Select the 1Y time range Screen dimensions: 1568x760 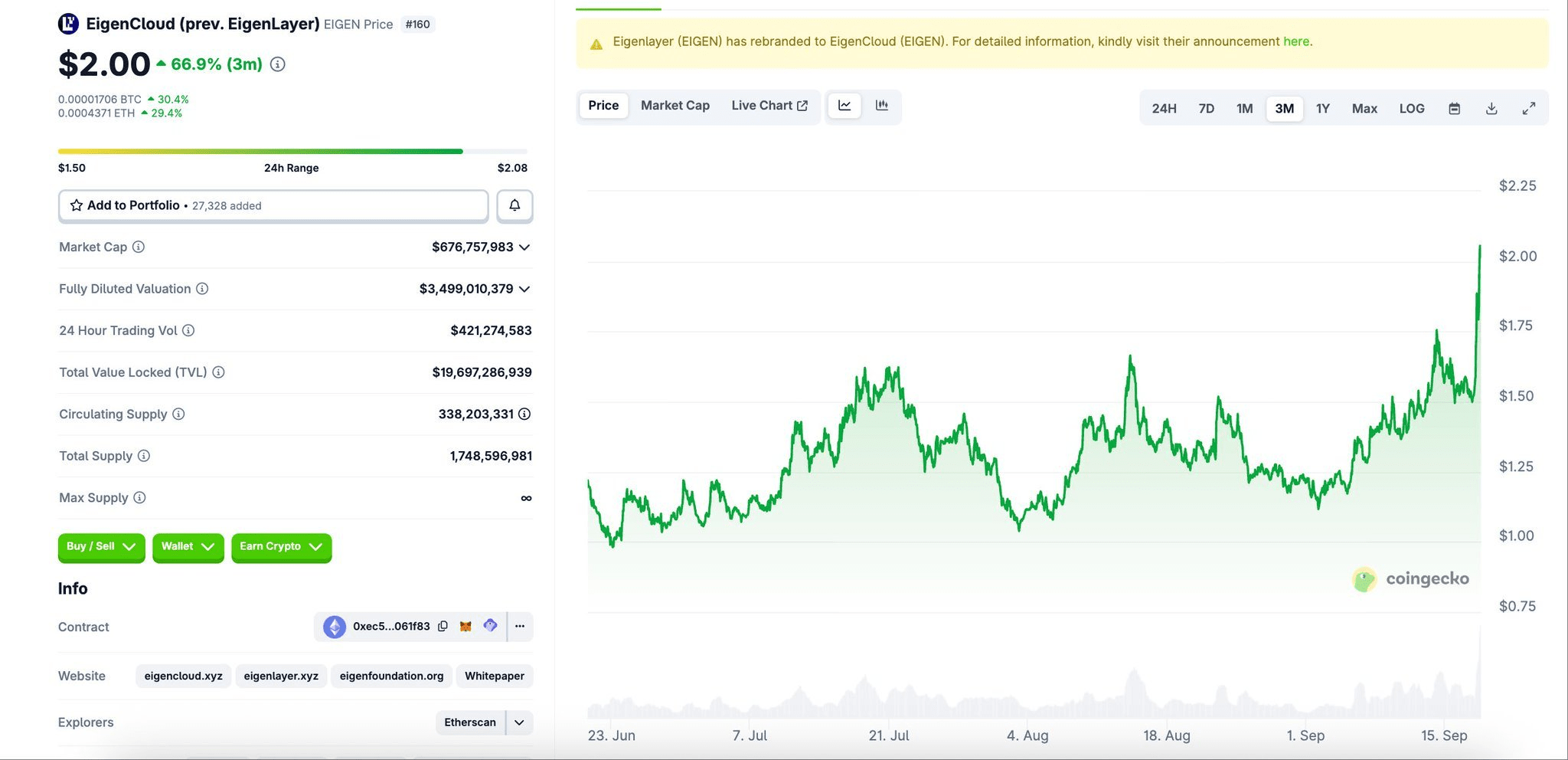point(1322,109)
